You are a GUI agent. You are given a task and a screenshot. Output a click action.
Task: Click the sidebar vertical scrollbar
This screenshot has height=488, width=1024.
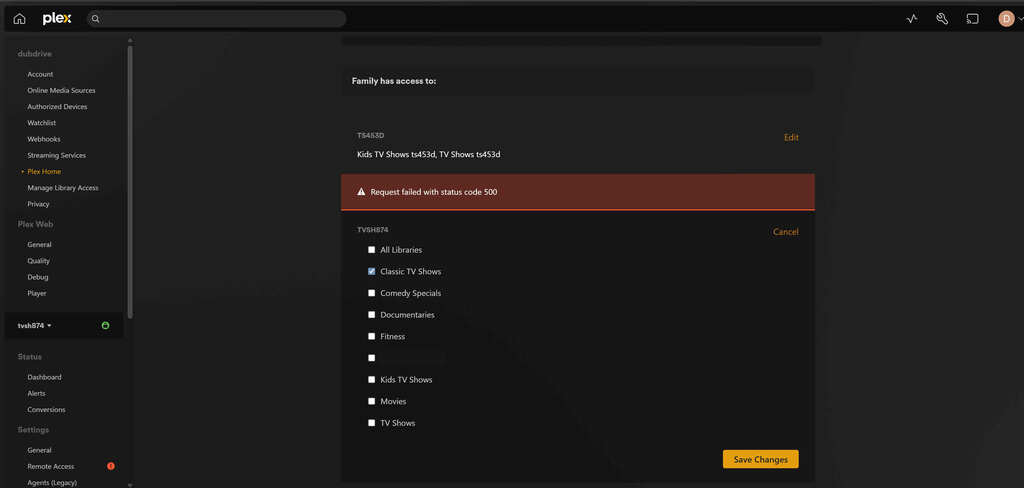(x=130, y=182)
